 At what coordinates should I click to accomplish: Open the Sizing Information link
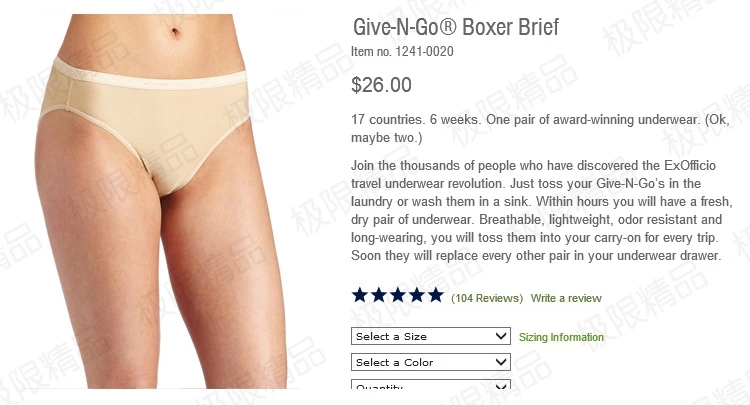tap(561, 337)
